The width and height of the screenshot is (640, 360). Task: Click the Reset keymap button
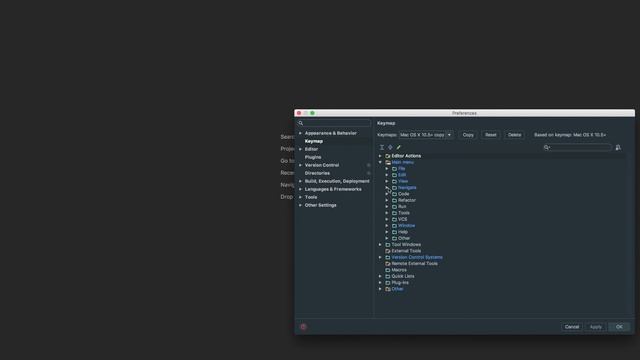click(x=491, y=135)
